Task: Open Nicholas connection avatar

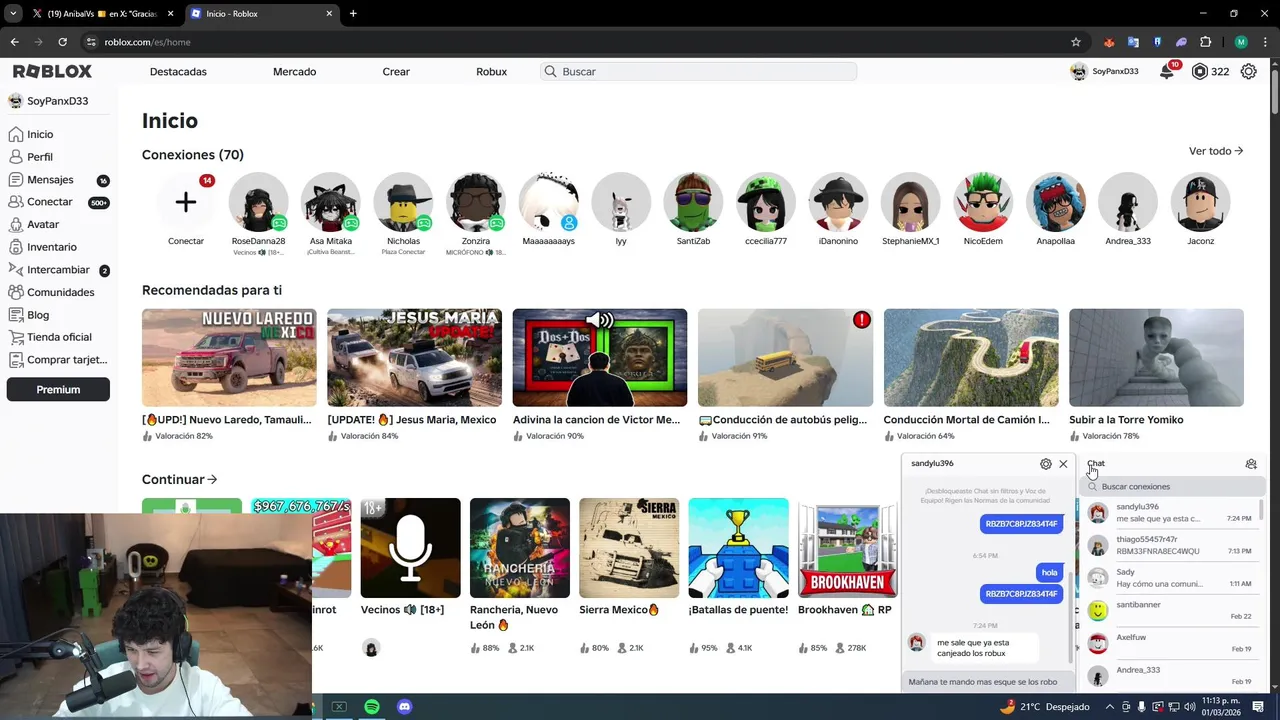Action: (x=403, y=202)
